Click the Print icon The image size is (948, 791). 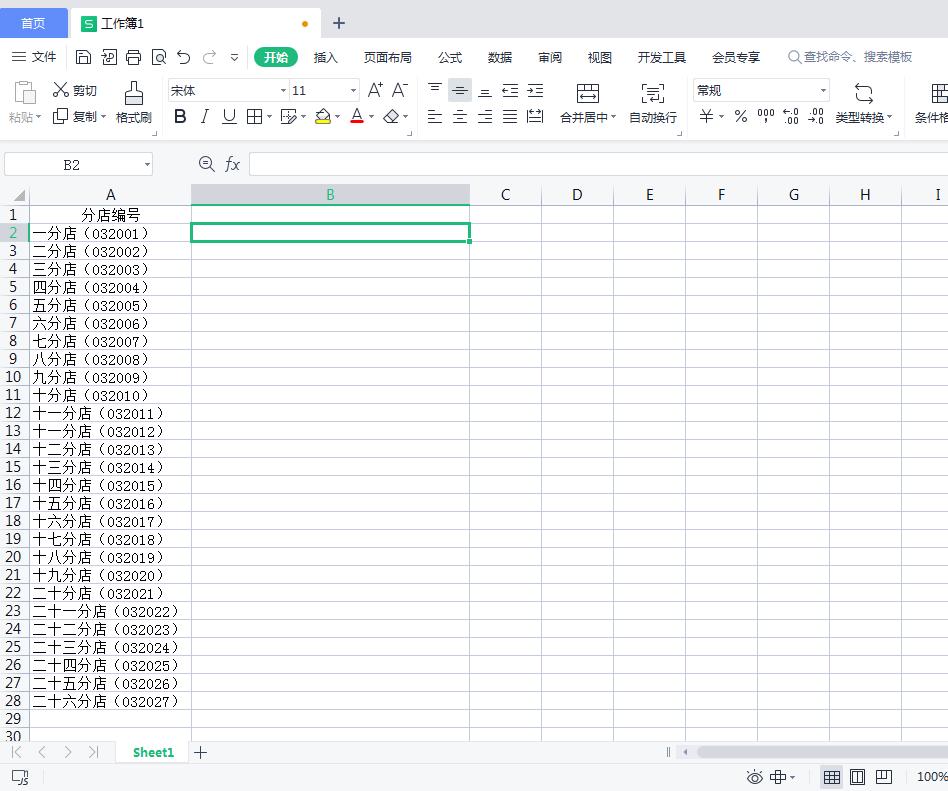coord(133,57)
